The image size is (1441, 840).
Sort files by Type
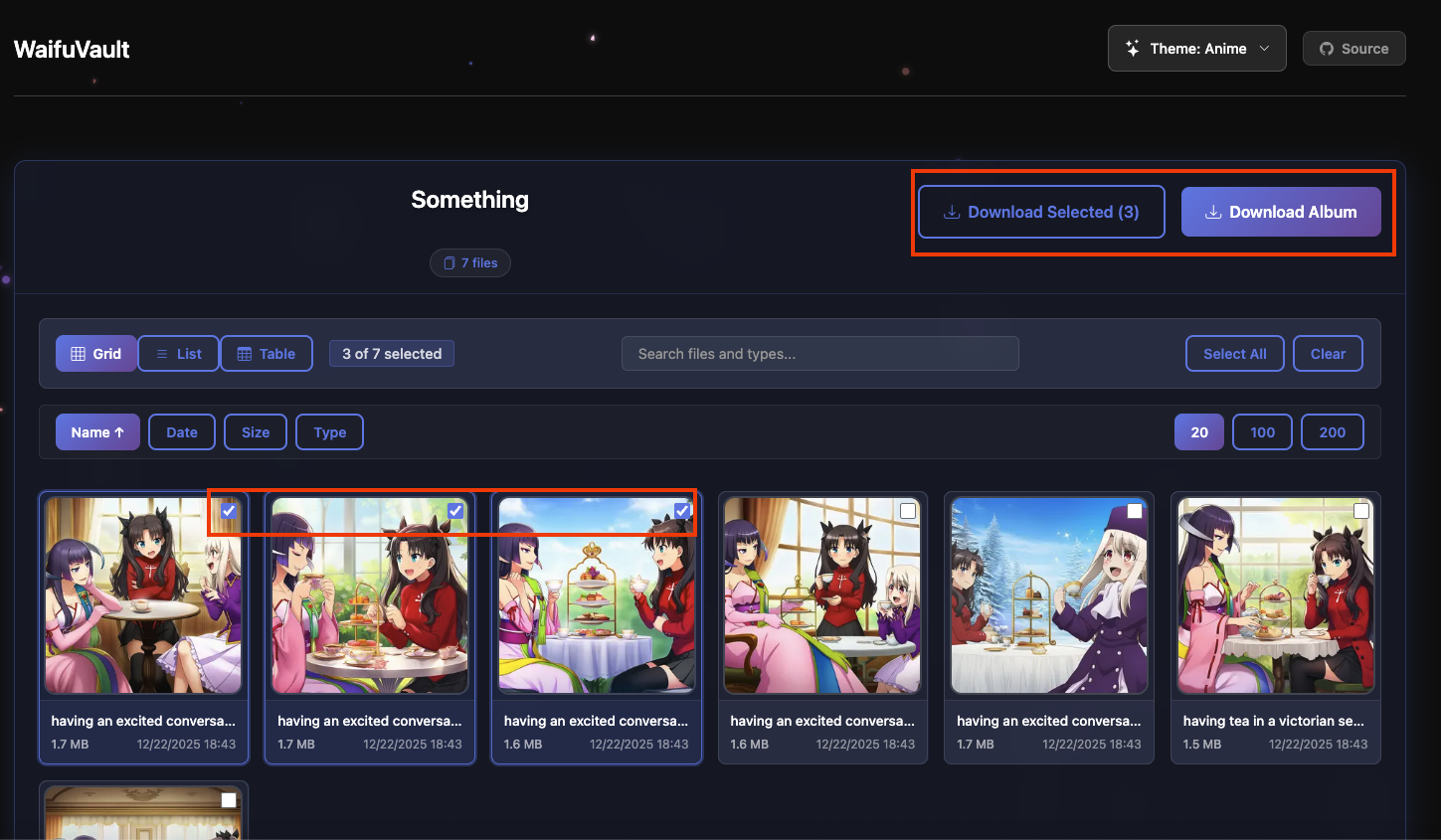330,432
